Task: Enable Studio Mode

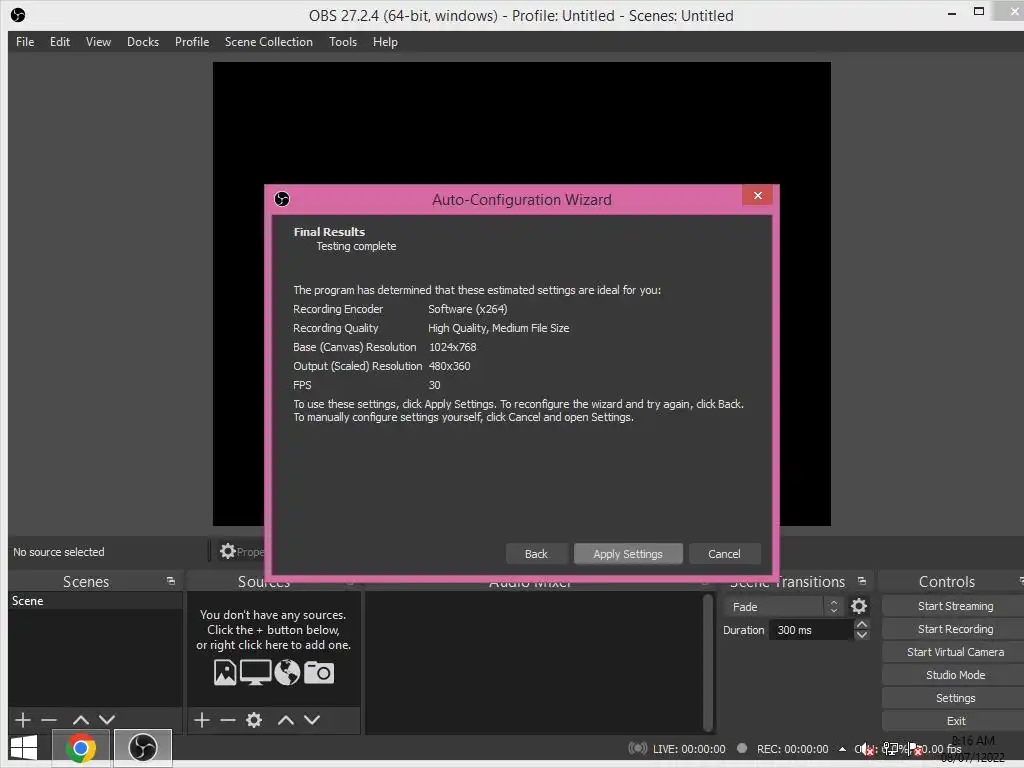Action: click(955, 675)
